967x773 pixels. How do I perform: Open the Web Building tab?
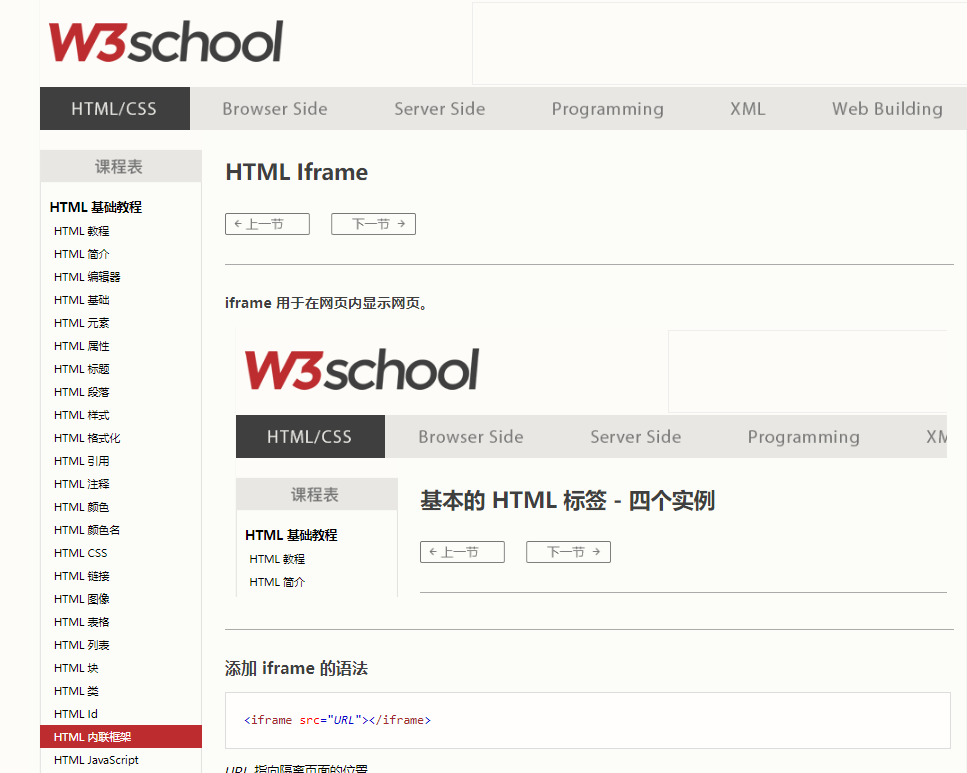887,109
